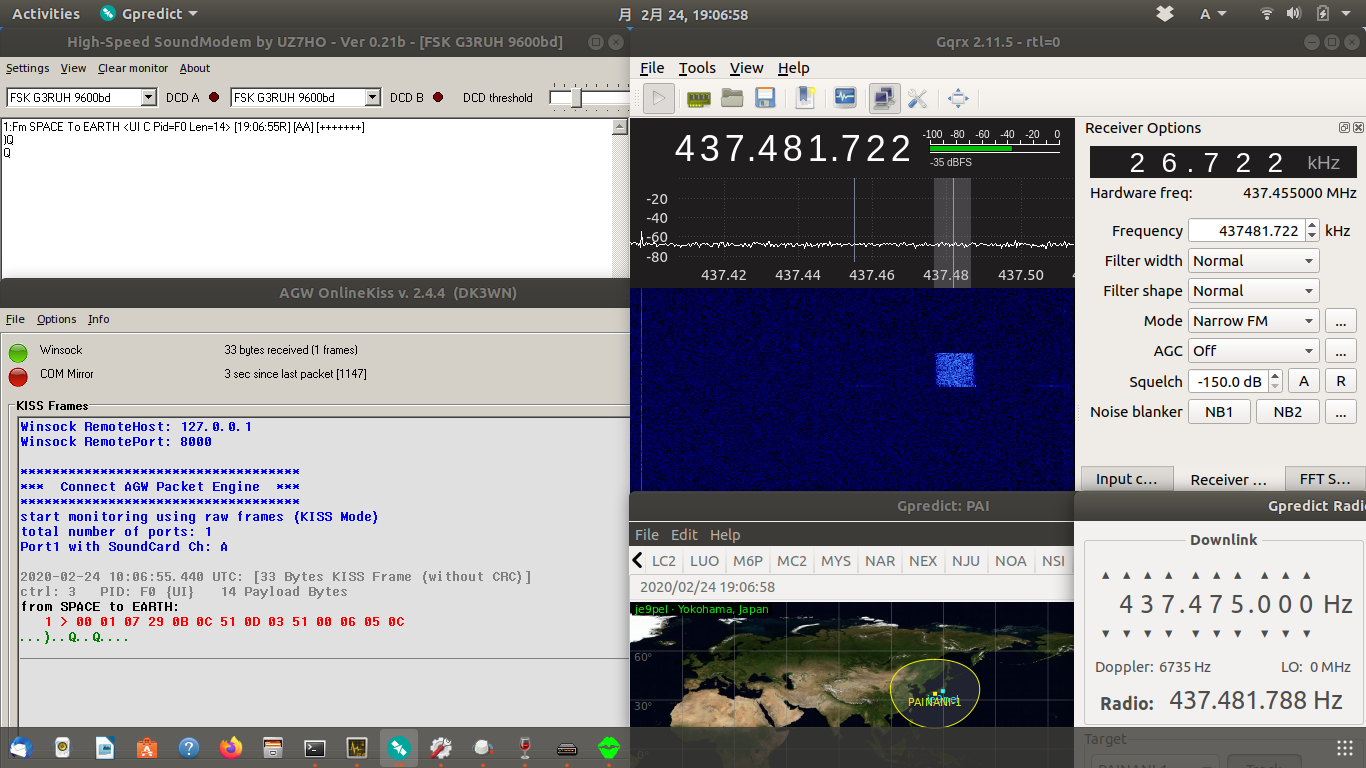Click squelch auto 'A' button
The height and width of the screenshot is (768, 1366).
[x=1303, y=381]
